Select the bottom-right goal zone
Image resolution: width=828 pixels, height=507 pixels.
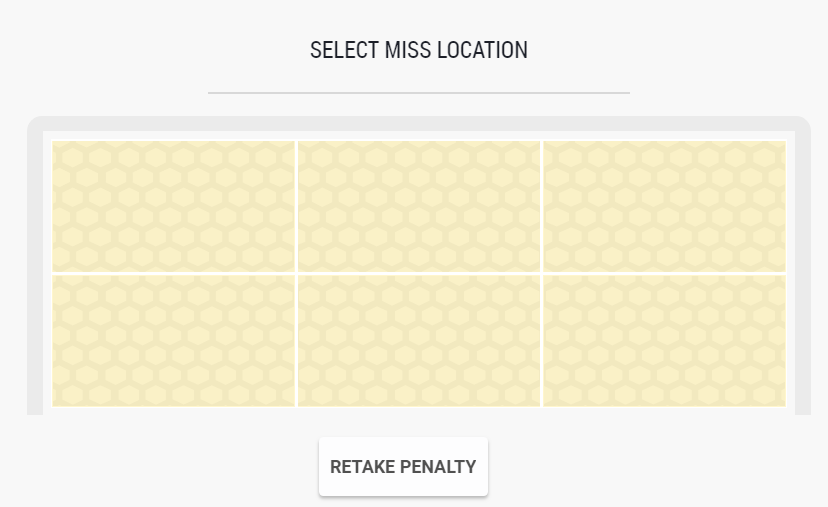pos(664,340)
